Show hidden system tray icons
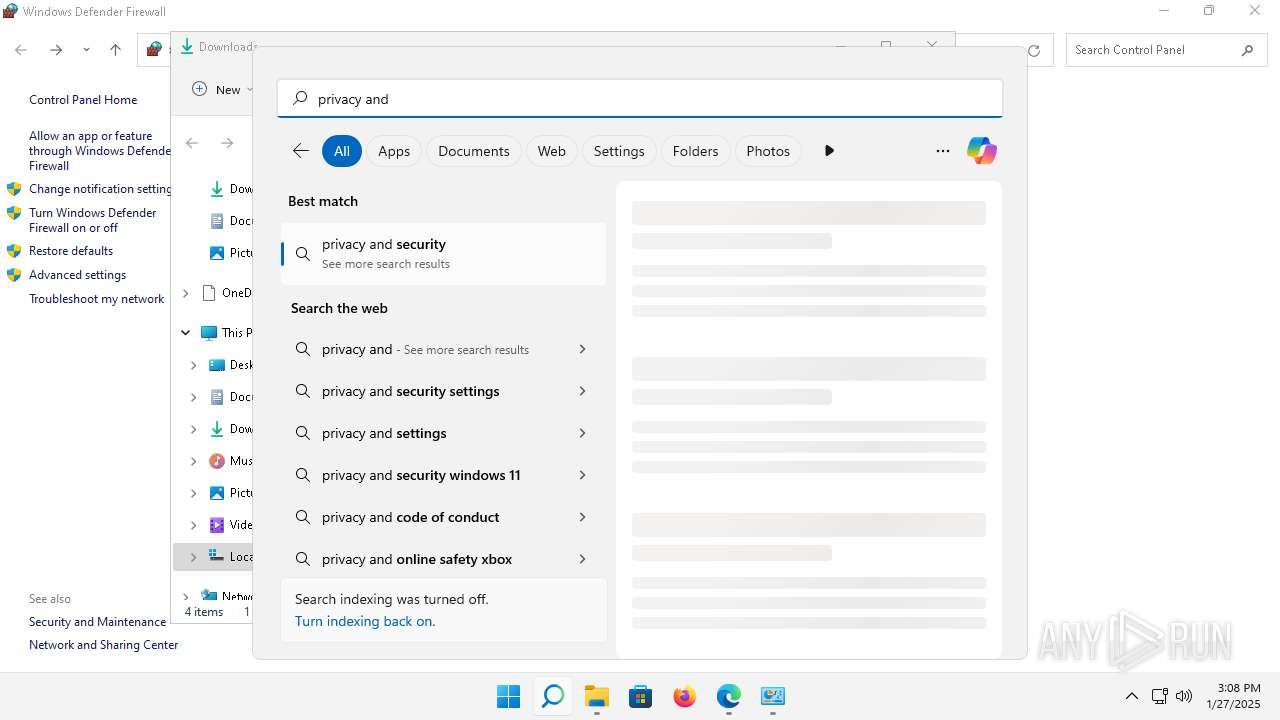1280x720 pixels. tap(1131, 696)
